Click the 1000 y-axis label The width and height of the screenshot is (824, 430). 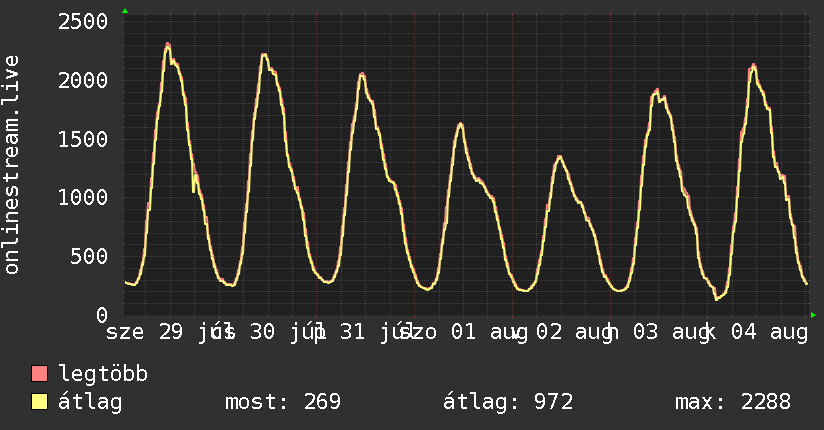pos(83,198)
